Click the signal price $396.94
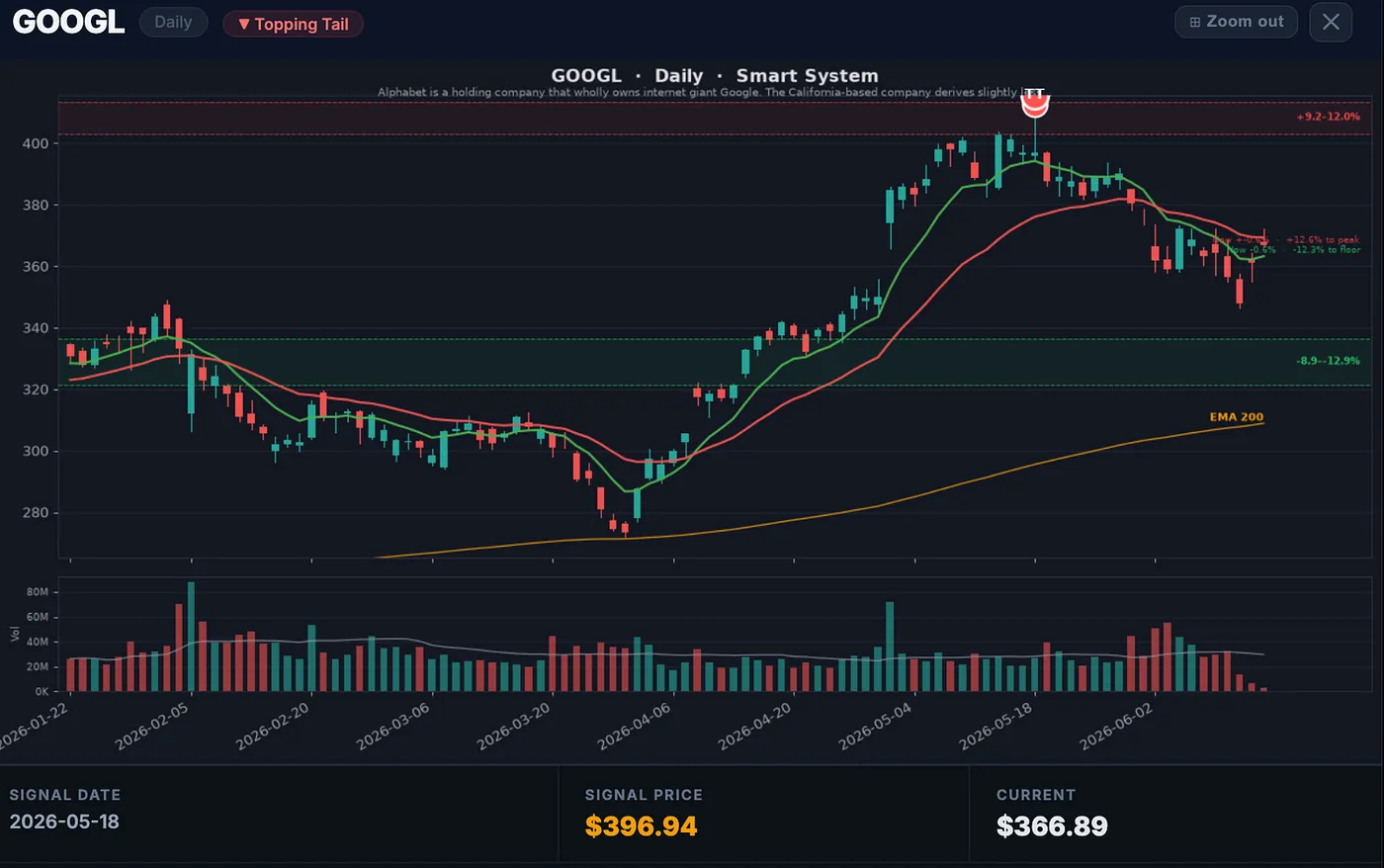The image size is (1384, 868). click(642, 826)
